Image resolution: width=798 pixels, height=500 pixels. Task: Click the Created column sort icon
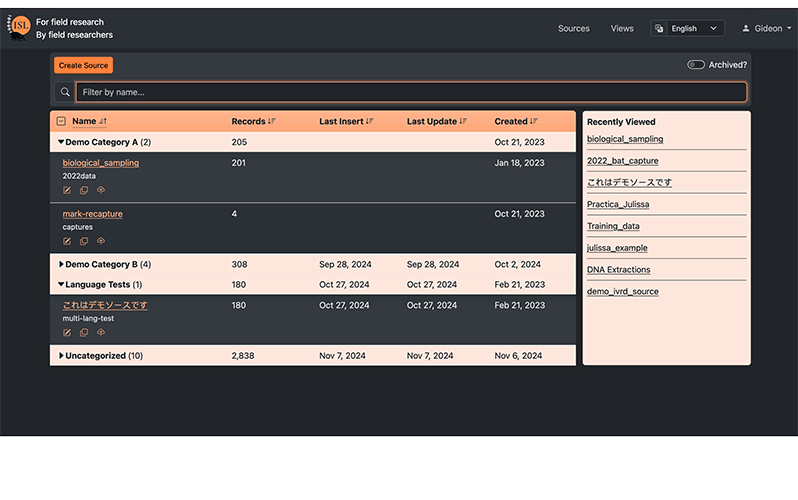click(x=534, y=122)
